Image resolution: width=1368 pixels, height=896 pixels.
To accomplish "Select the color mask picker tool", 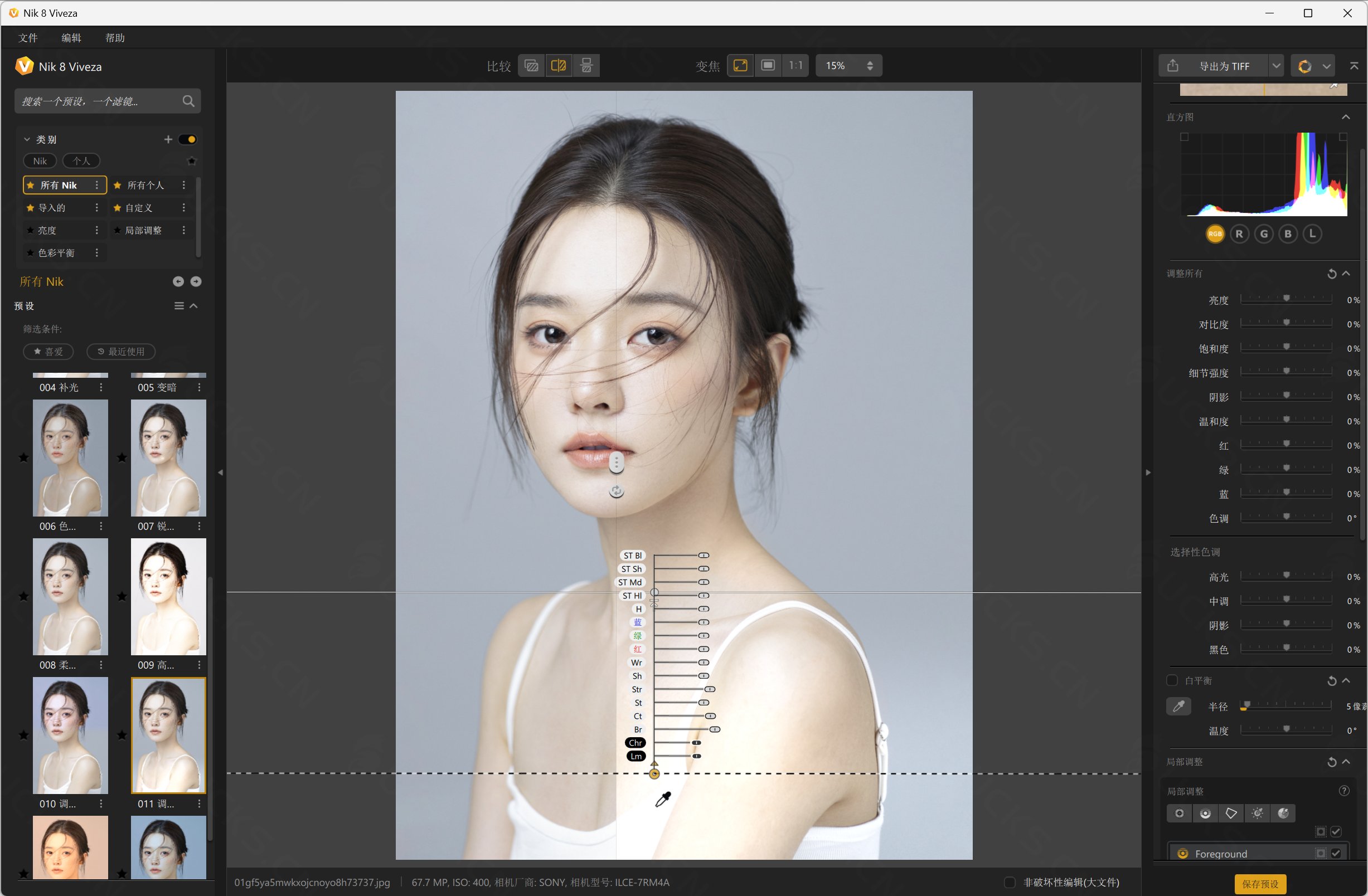I will pos(1283,814).
